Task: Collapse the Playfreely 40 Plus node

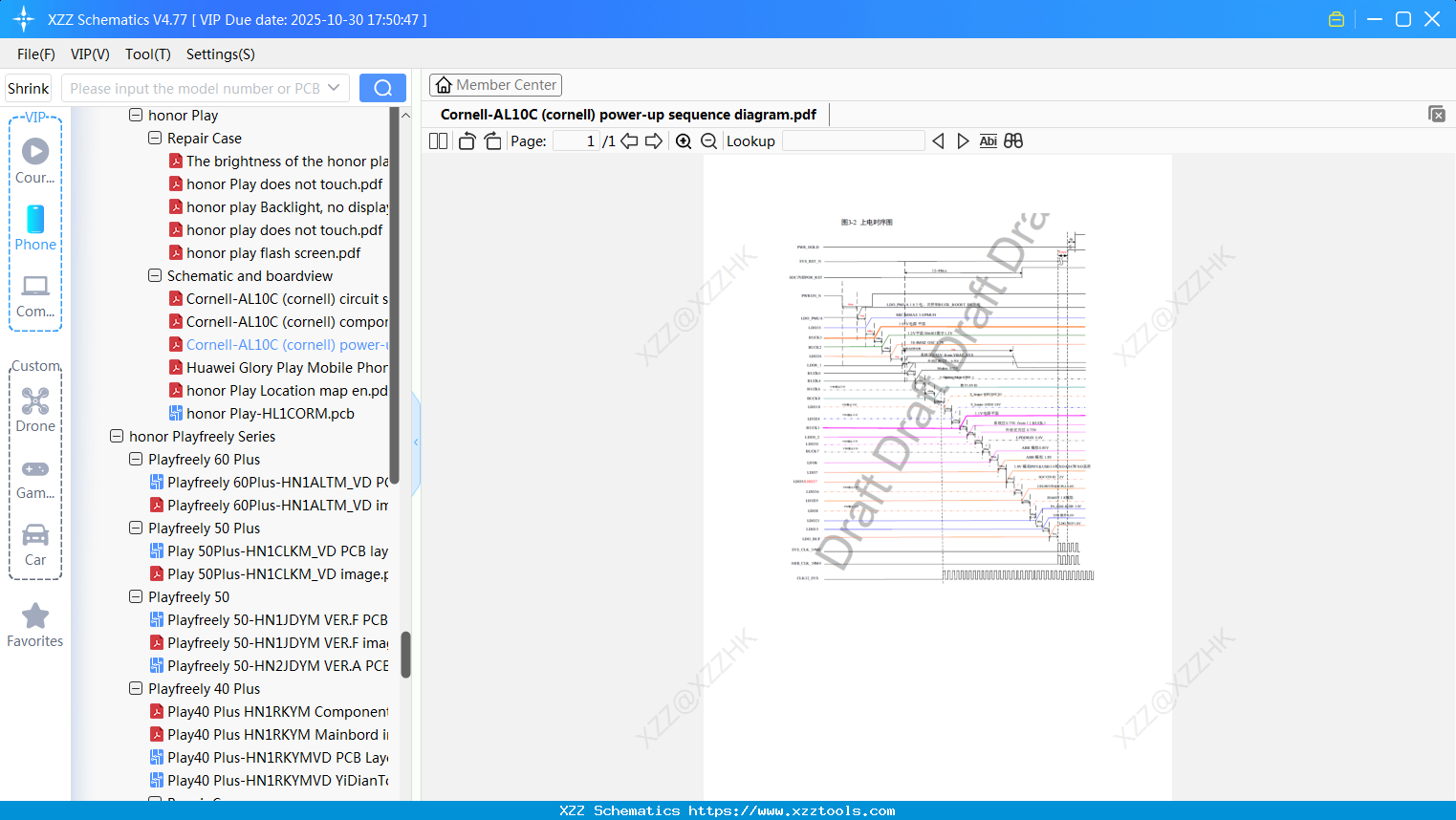Action: [x=136, y=688]
